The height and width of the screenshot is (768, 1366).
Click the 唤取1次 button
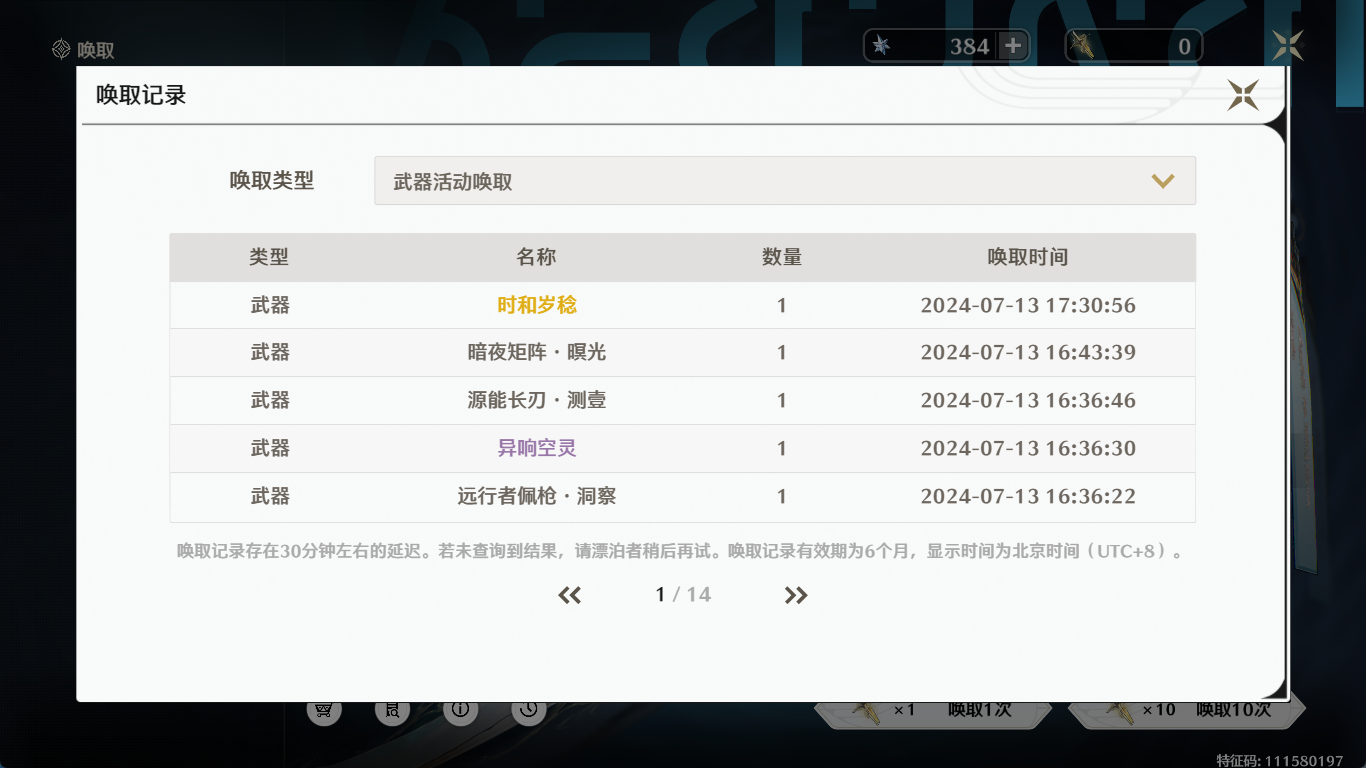click(933, 712)
